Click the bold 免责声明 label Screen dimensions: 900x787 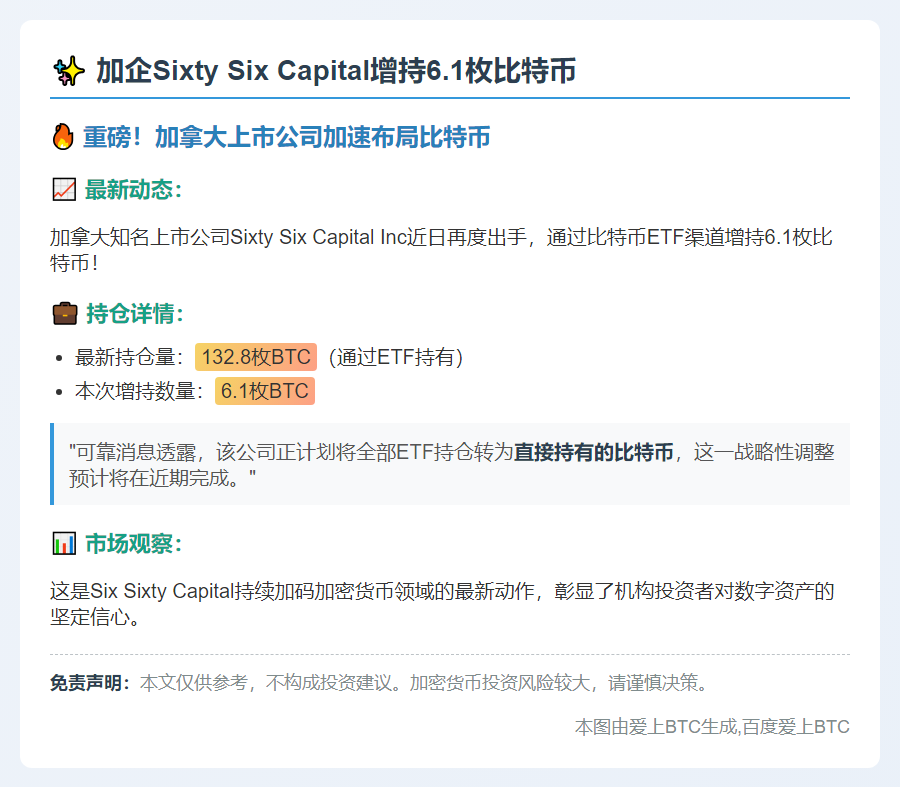[x=90, y=683]
